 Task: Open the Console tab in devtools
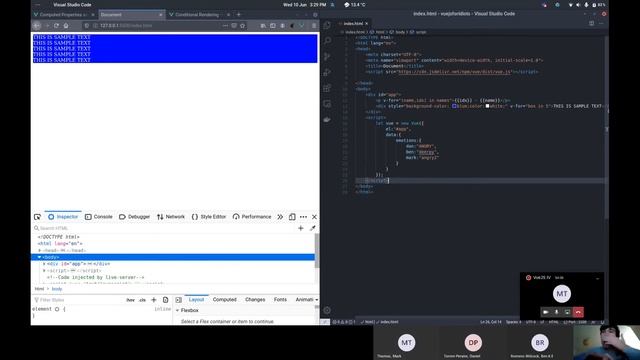(x=98, y=217)
